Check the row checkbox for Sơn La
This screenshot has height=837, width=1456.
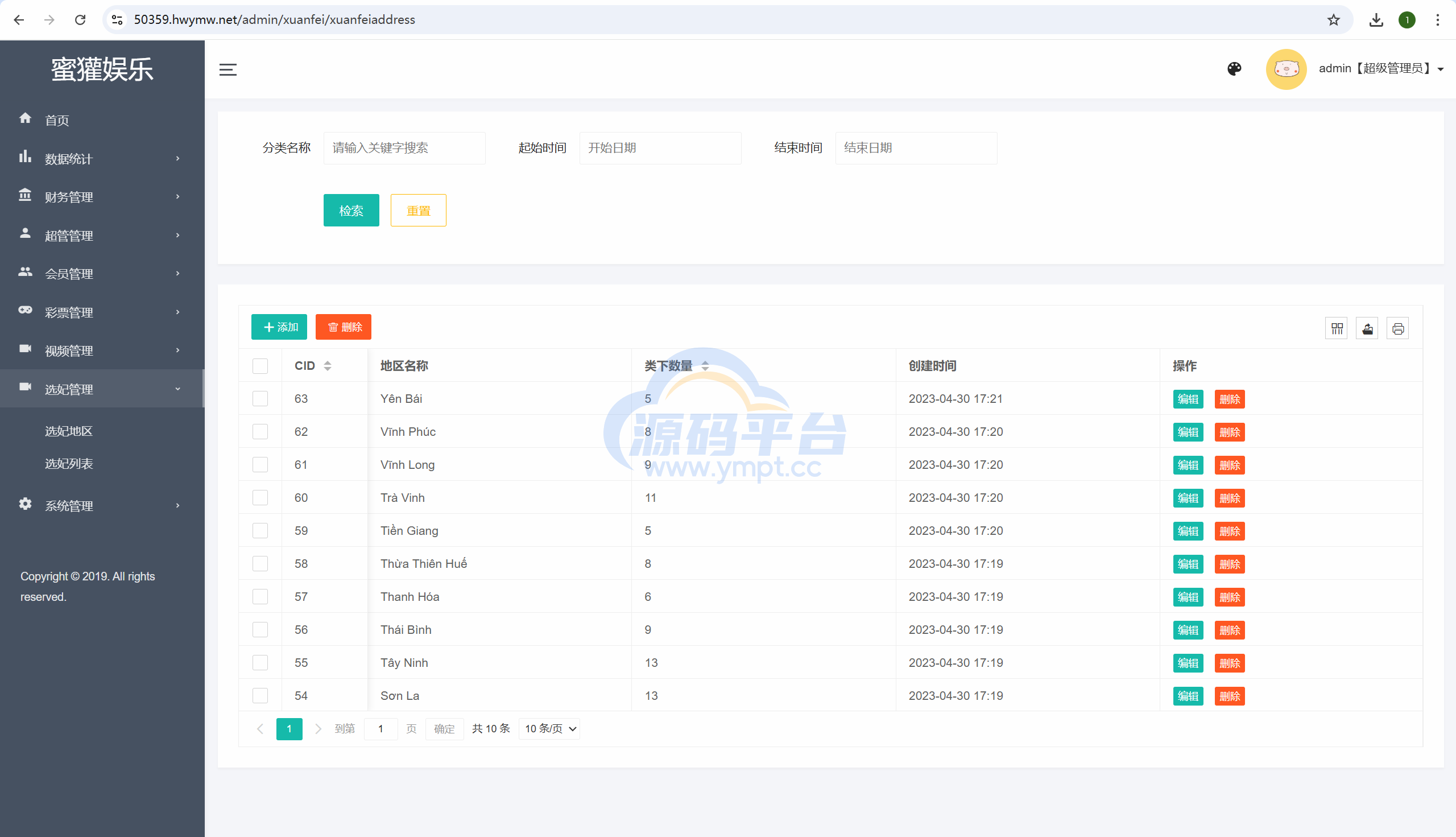260,695
